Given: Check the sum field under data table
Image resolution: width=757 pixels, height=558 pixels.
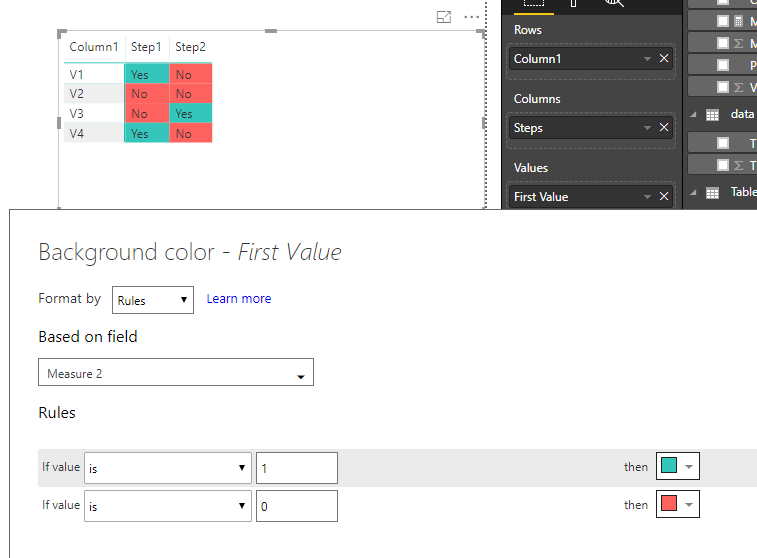Looking at the screenshot, I should pos(723,166).
